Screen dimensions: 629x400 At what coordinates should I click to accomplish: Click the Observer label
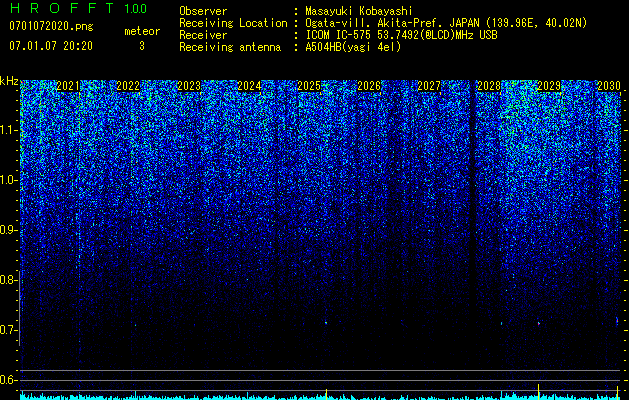click(203, 11)
